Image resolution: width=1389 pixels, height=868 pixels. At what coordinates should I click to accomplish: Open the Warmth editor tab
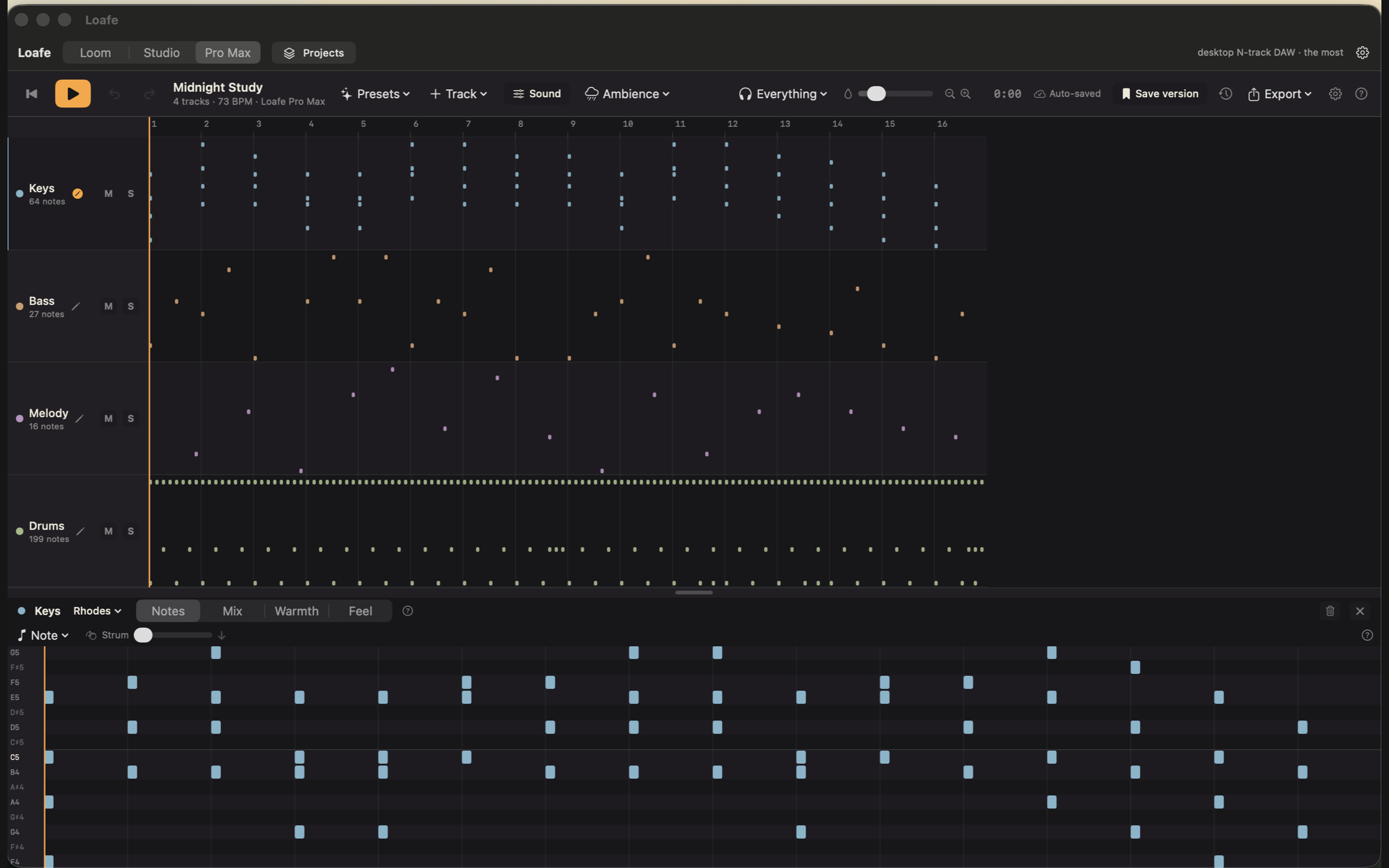[297, 611]
